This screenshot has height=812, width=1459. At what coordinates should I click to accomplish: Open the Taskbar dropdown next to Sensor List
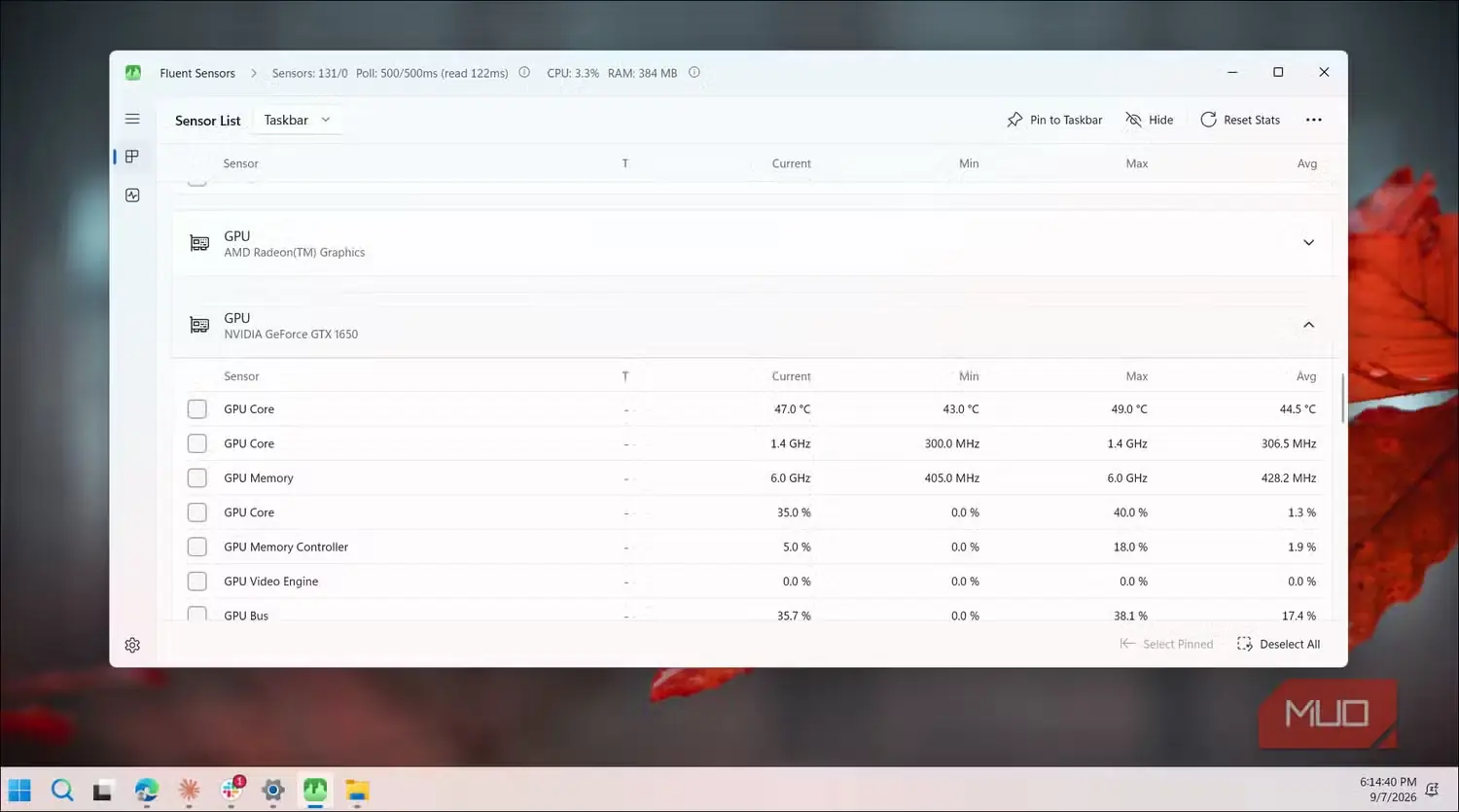298,120
